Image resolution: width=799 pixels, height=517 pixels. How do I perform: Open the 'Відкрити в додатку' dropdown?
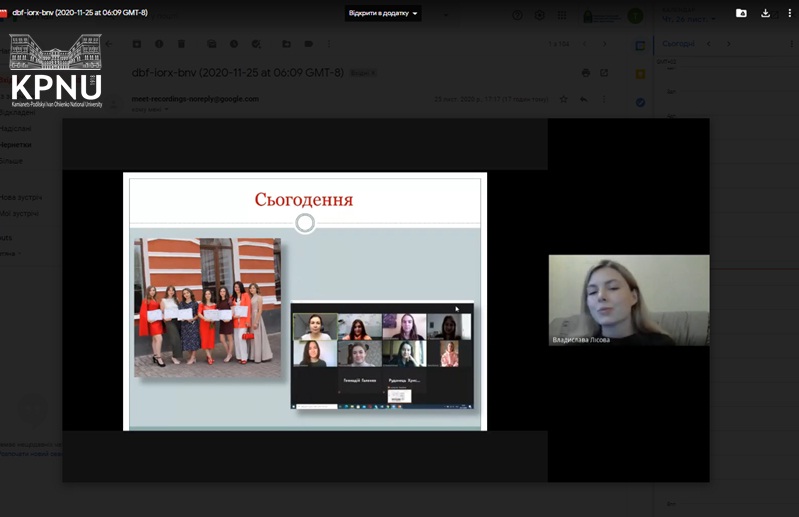pos(383,13)
